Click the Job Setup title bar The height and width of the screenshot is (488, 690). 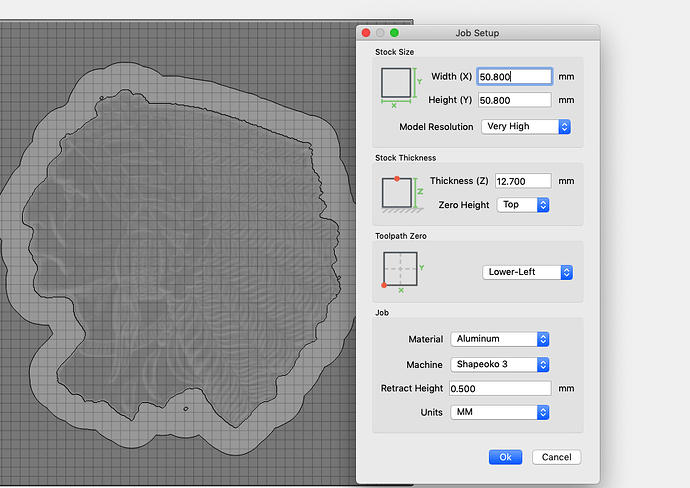coord(478,33)
